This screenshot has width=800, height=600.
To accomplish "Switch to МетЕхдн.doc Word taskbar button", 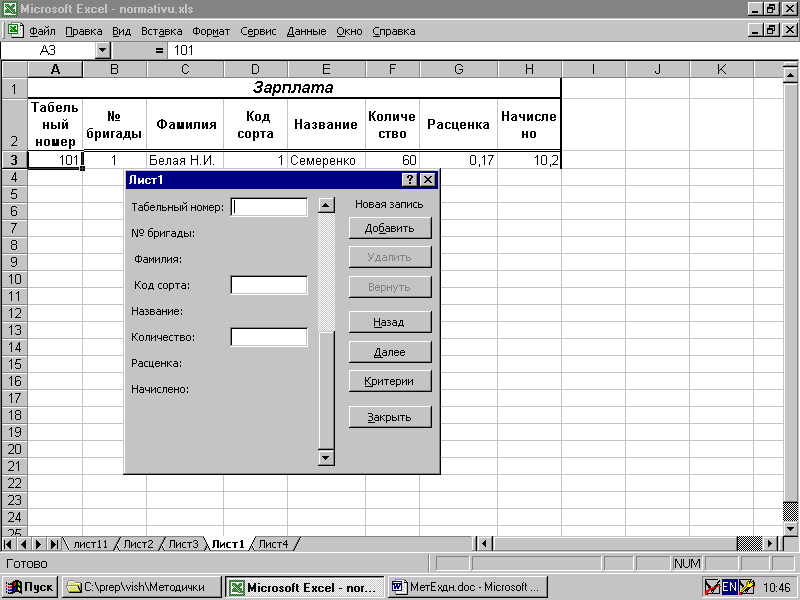I will click(x=467, y=587).
